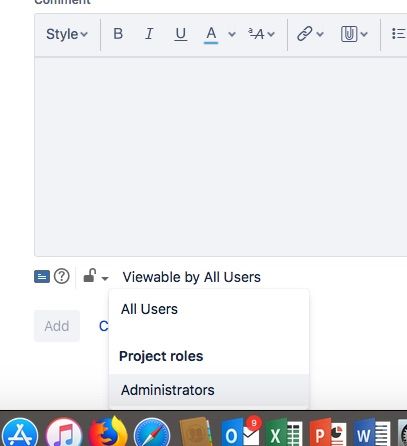This screenshot has height=446, width=407.
Task: Apply bold formatting with B button
Action: tap(118, 34)
